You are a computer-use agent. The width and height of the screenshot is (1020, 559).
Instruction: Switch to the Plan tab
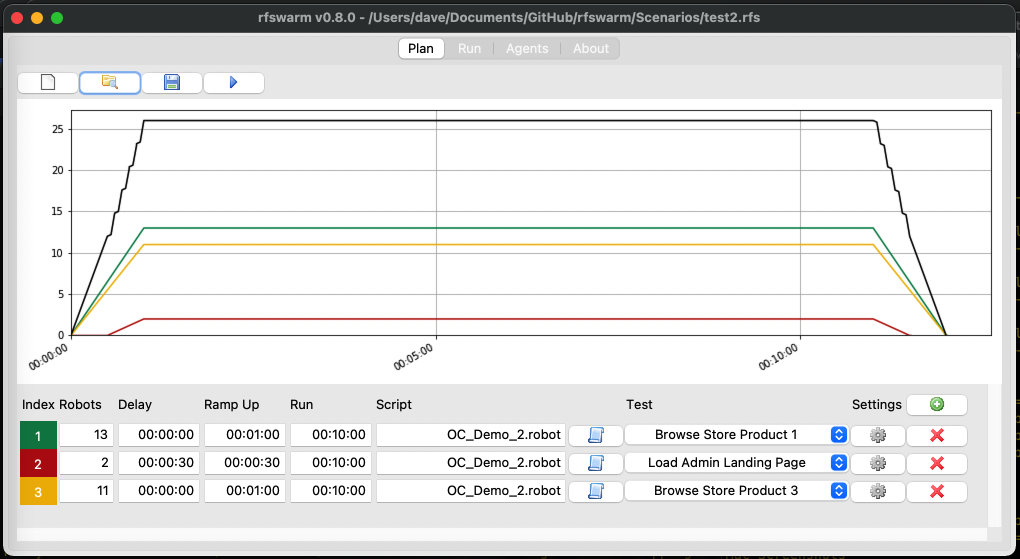(x=421, y=49)
